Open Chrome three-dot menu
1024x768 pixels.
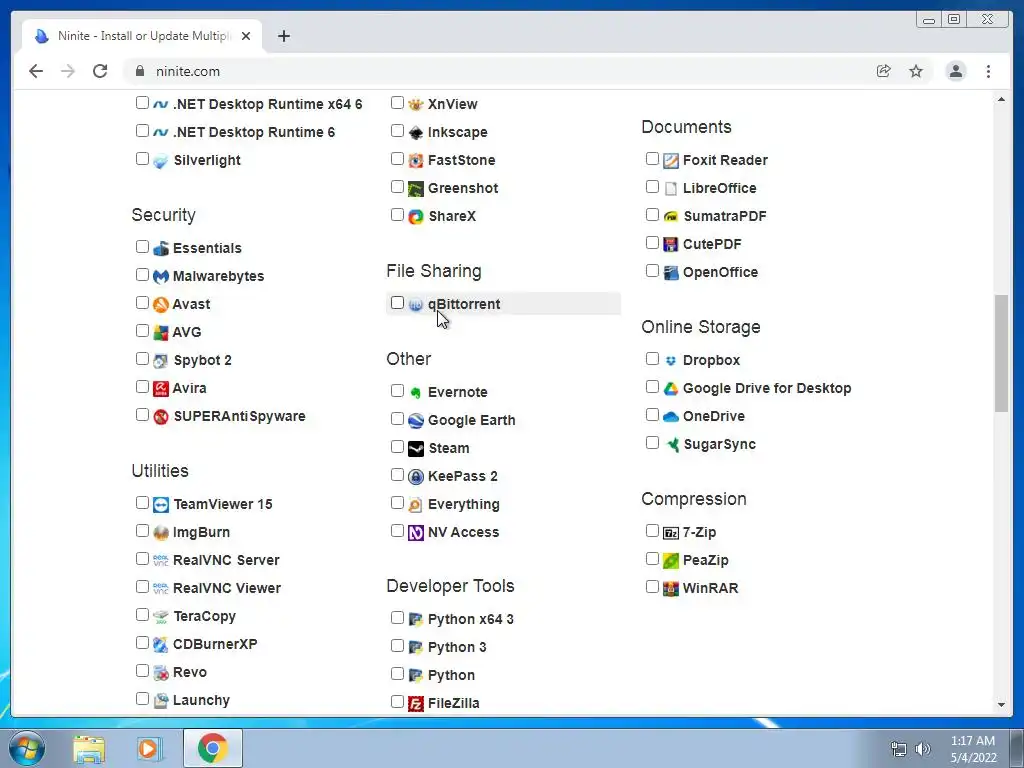(x=988, y=71)
